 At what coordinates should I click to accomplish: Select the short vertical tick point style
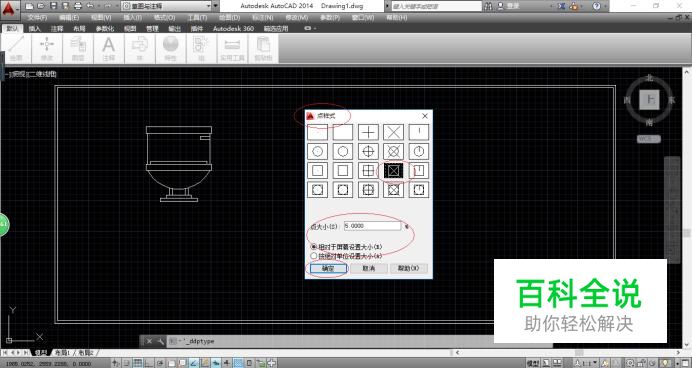tap(419, 132)
